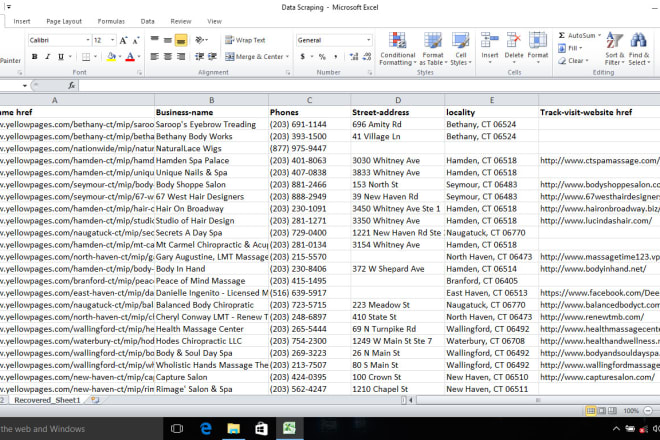Open Conditional Formatting
The height and width of the screenshot is (440, 660).
(397, 49)
